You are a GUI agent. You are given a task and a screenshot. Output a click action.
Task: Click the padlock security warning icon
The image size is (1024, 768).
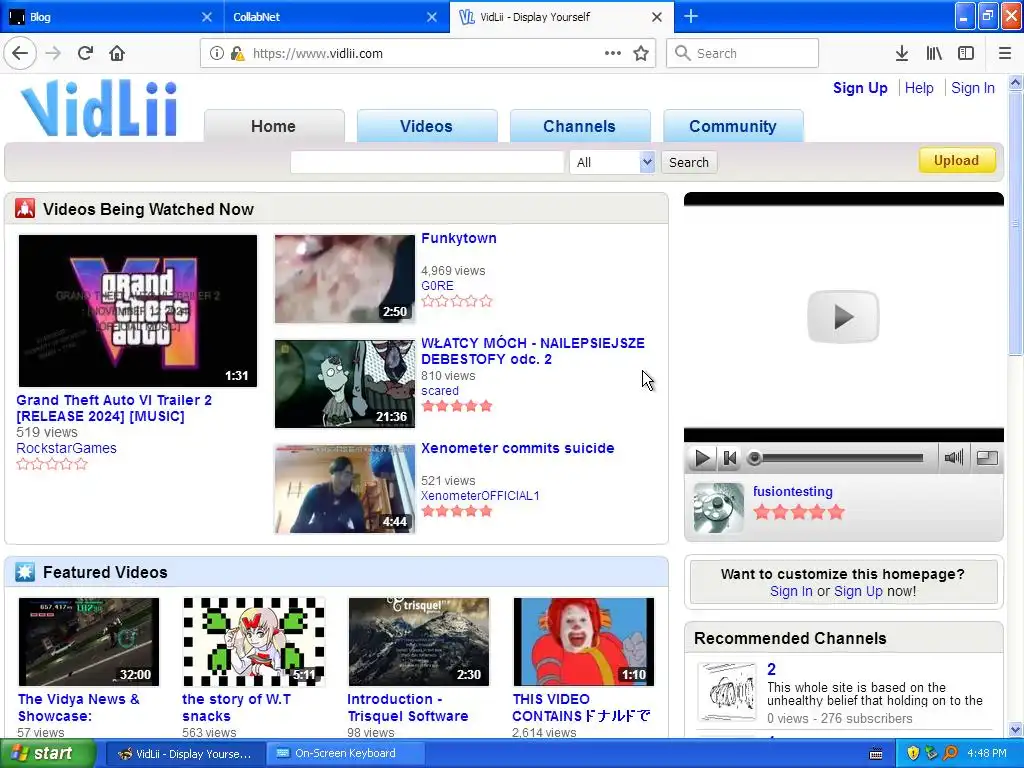[x=237, y=53]
